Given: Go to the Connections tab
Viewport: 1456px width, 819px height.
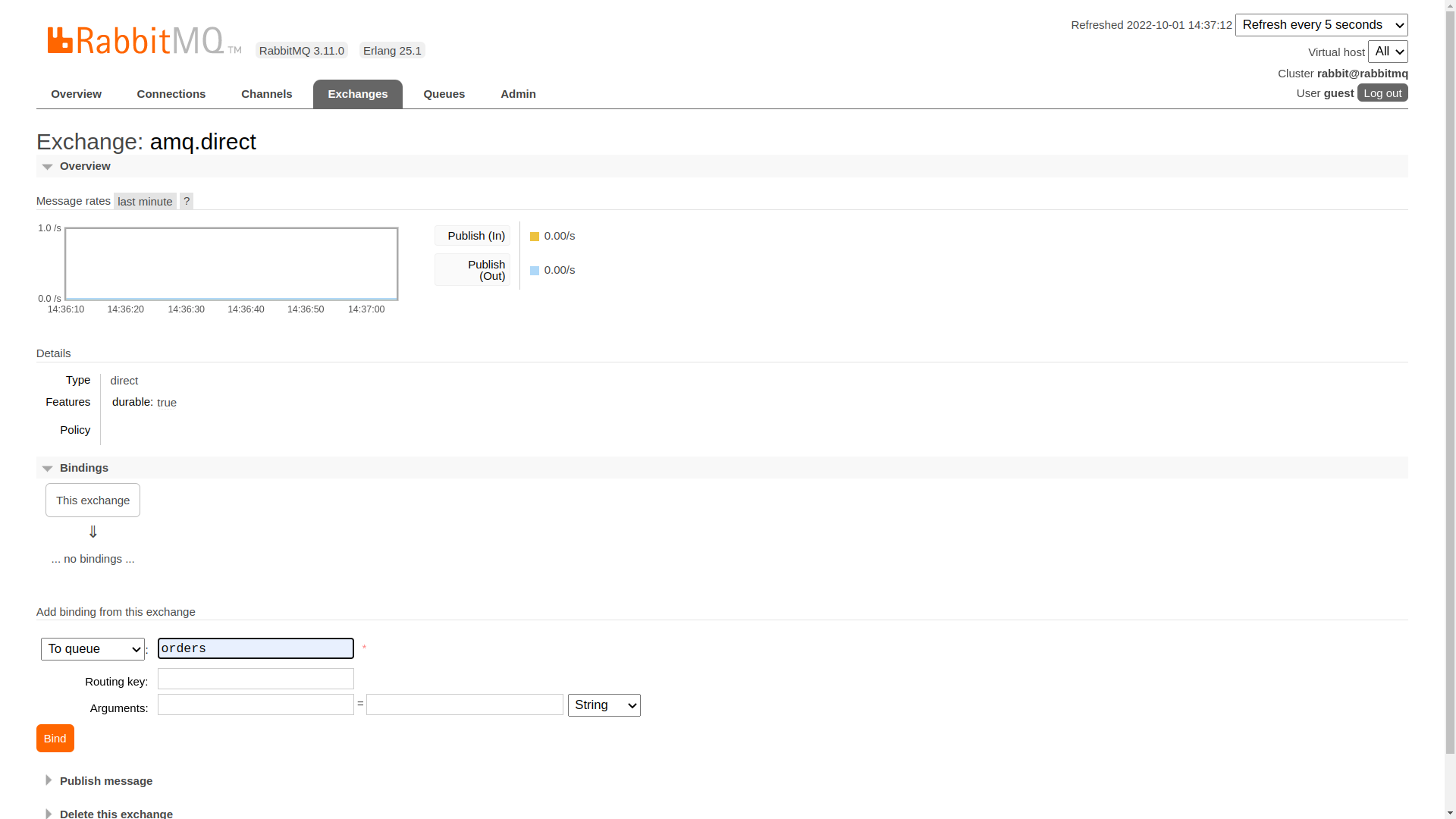Looking at the screenshot, I should tap(171, 94).
